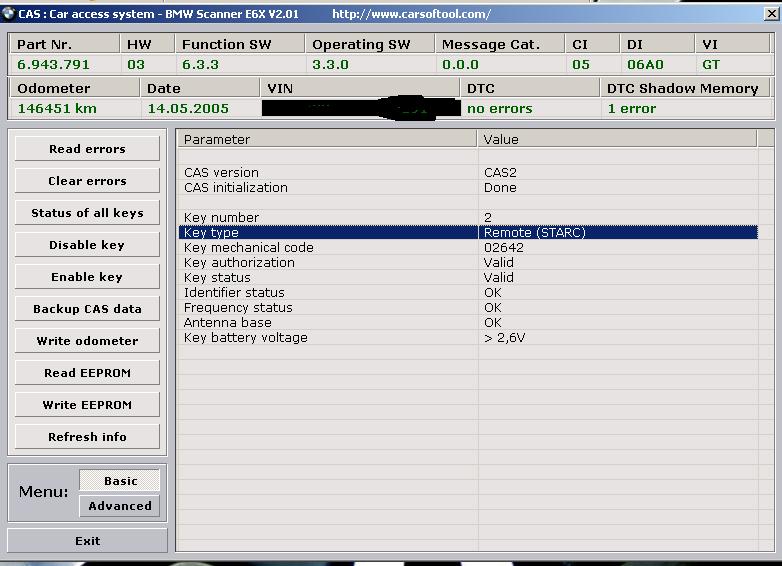Select the Key status row
The height and width of the screenshot is (566, 782).
point(468,277)
